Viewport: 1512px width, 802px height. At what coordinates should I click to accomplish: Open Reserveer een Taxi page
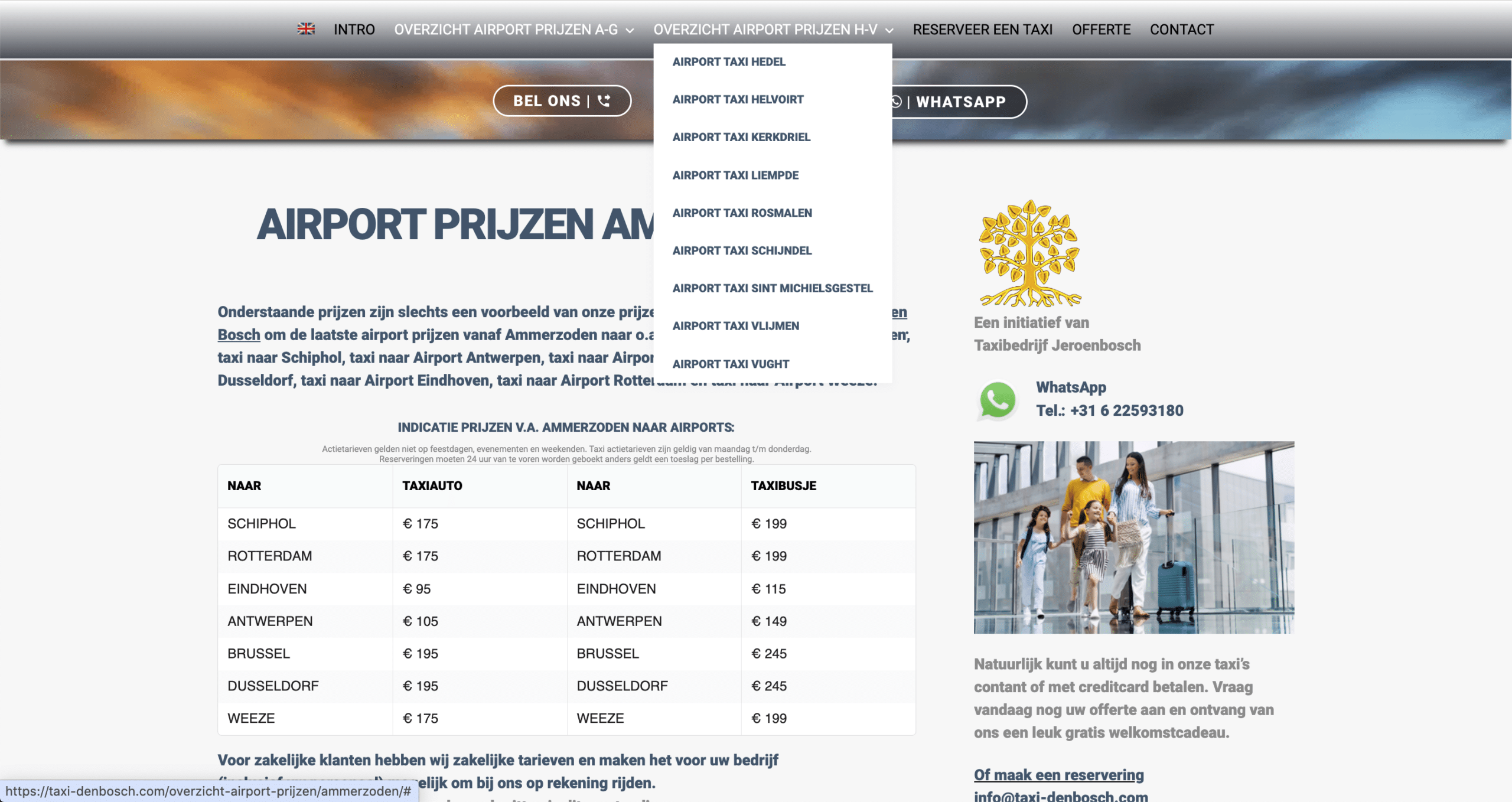click(982, 30)
